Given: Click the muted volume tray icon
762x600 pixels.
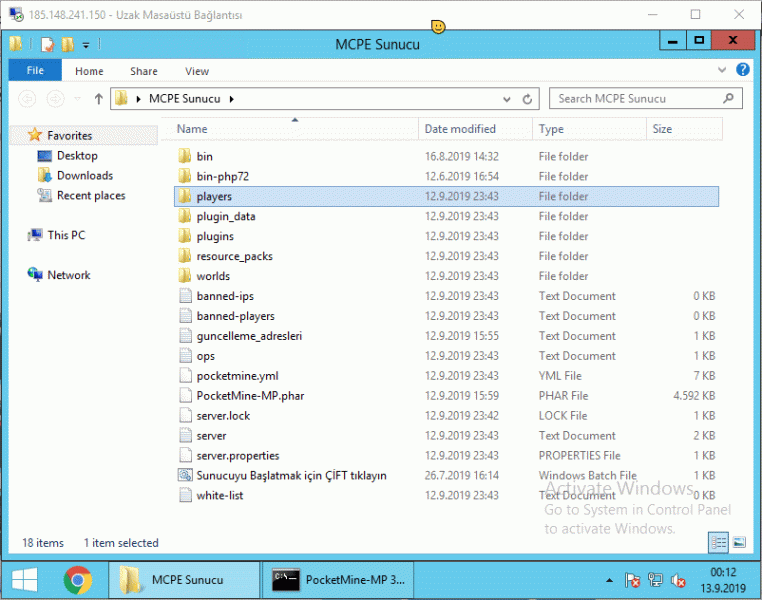Looking at the screenshot, I should (678, 580).
